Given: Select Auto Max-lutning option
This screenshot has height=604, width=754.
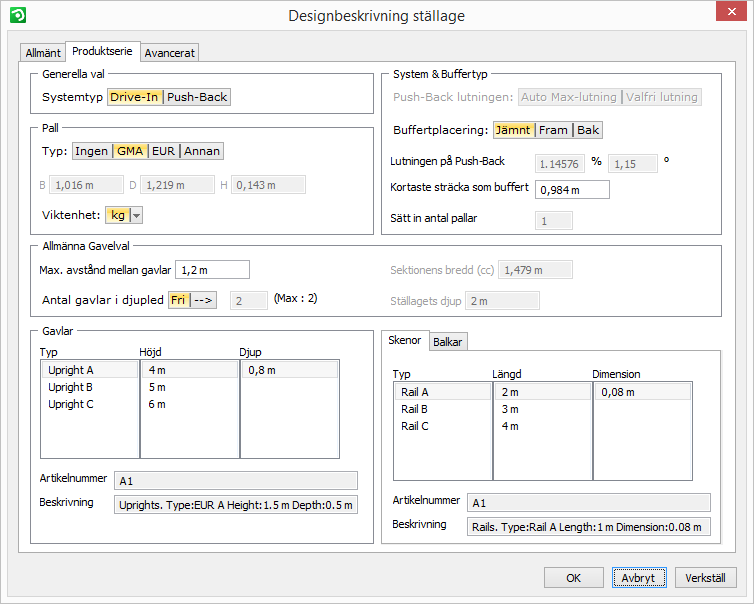Looking at the screenshot, I should [x=569, y=97].
